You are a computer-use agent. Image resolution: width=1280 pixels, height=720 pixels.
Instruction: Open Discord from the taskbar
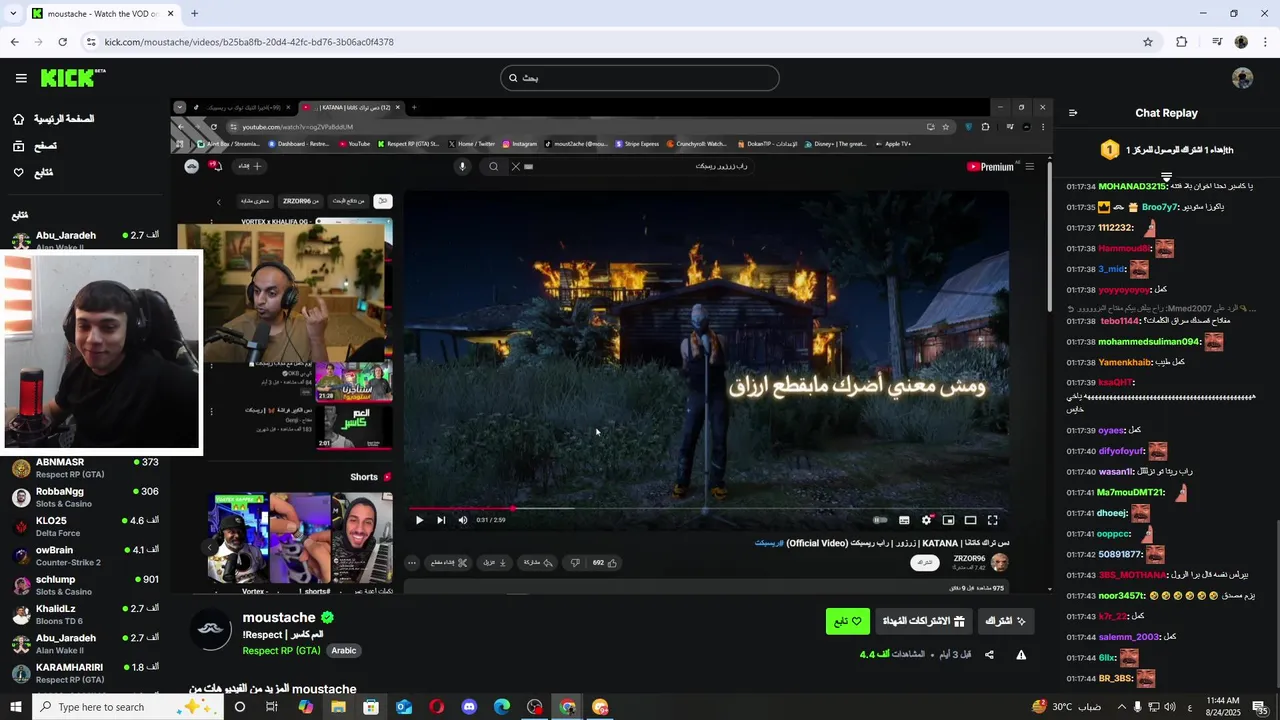coord(470,707)
